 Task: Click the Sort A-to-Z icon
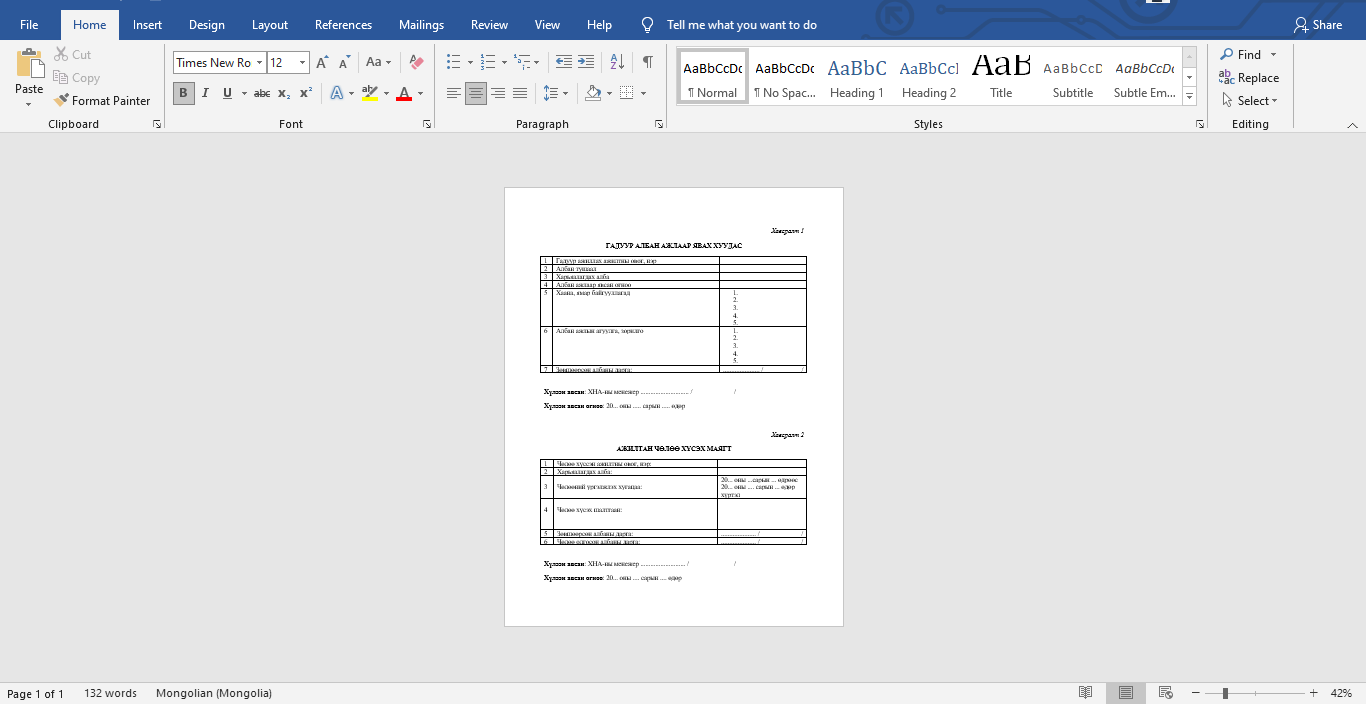617,62
